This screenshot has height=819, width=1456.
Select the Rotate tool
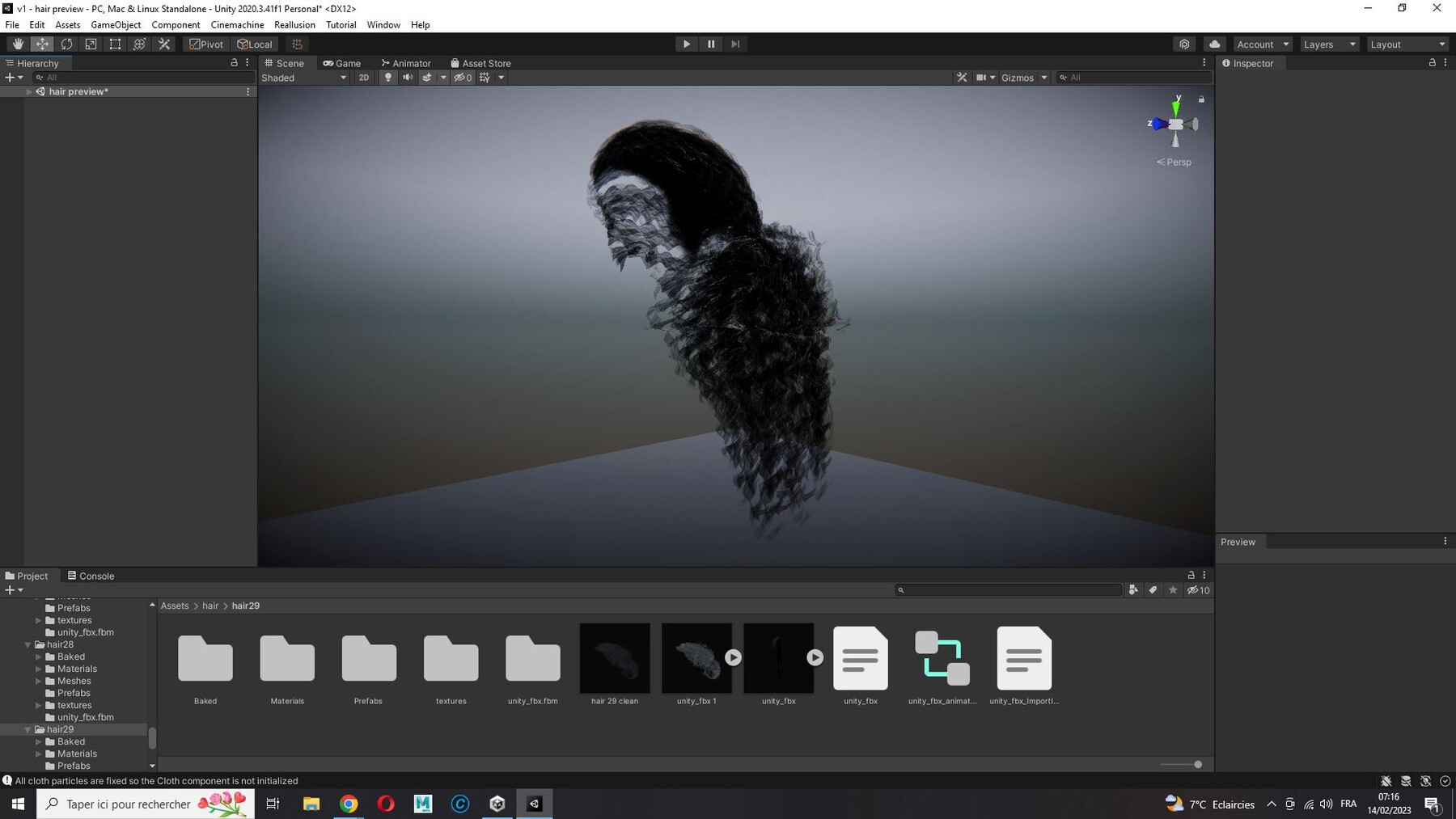tap(66, 44)
